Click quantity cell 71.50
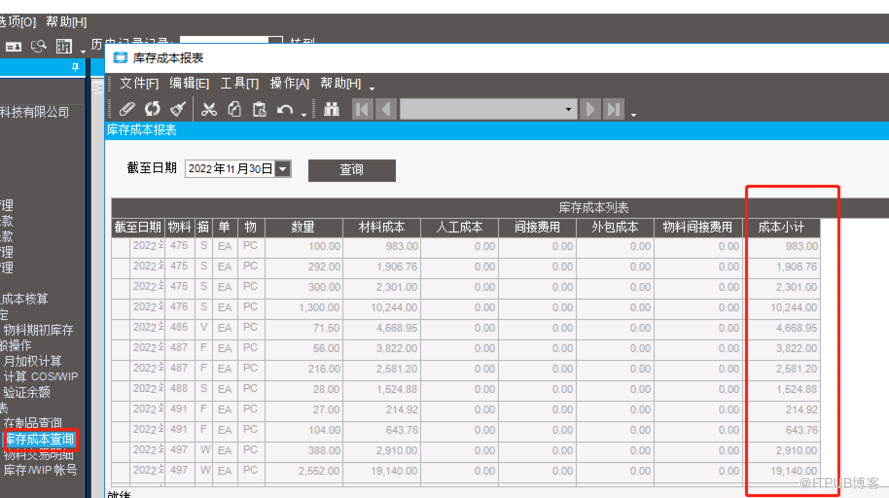The width and height of the screenshot is (889, 498). (303, 328)
